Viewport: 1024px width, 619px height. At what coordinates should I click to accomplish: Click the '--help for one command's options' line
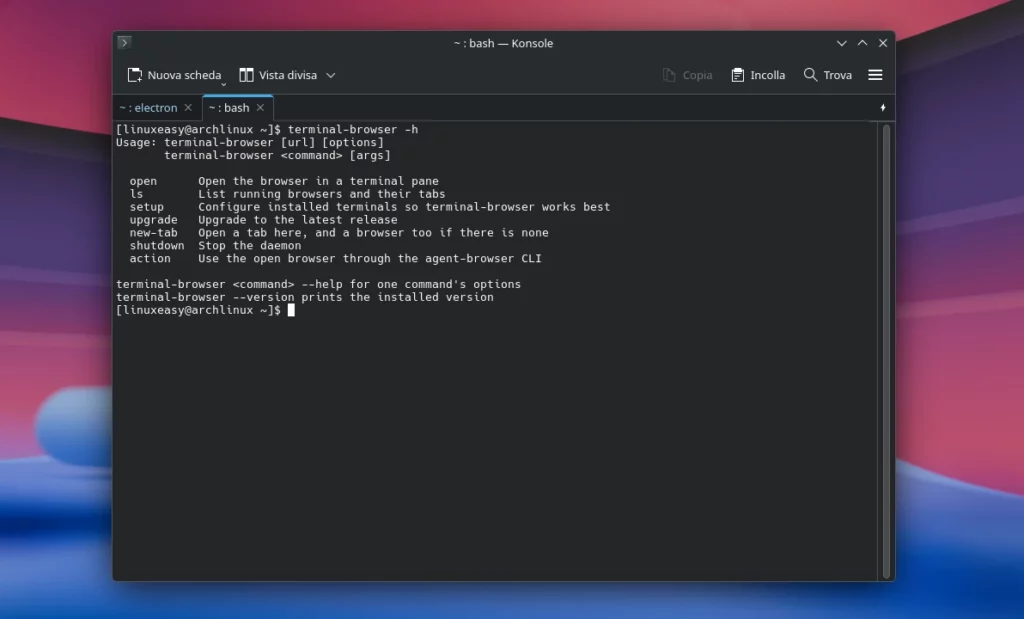tap(318, 285)
